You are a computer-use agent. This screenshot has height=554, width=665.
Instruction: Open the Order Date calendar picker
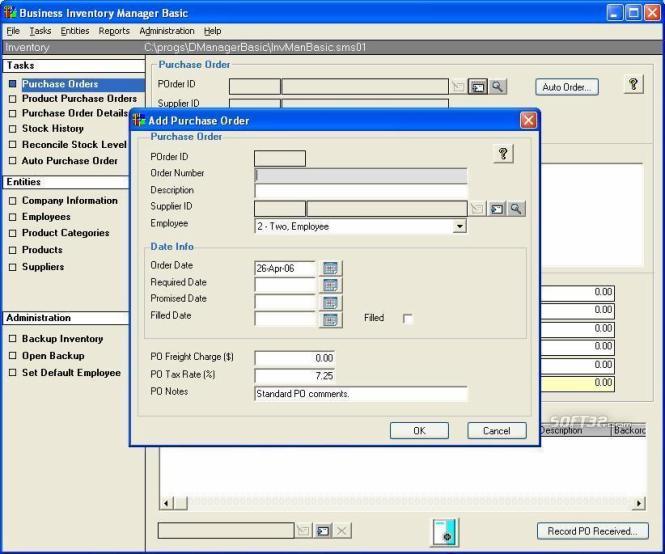tap(330, 268)
